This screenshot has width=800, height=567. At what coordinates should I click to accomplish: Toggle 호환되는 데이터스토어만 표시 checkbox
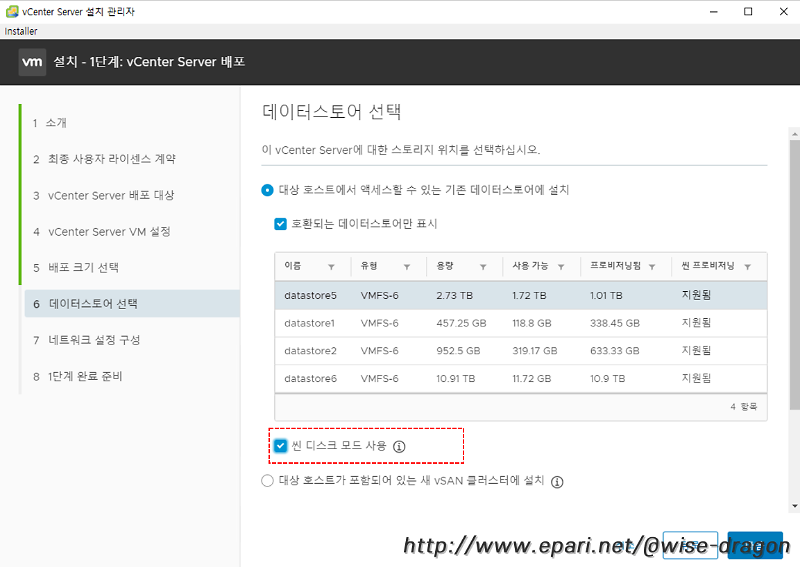280,224
